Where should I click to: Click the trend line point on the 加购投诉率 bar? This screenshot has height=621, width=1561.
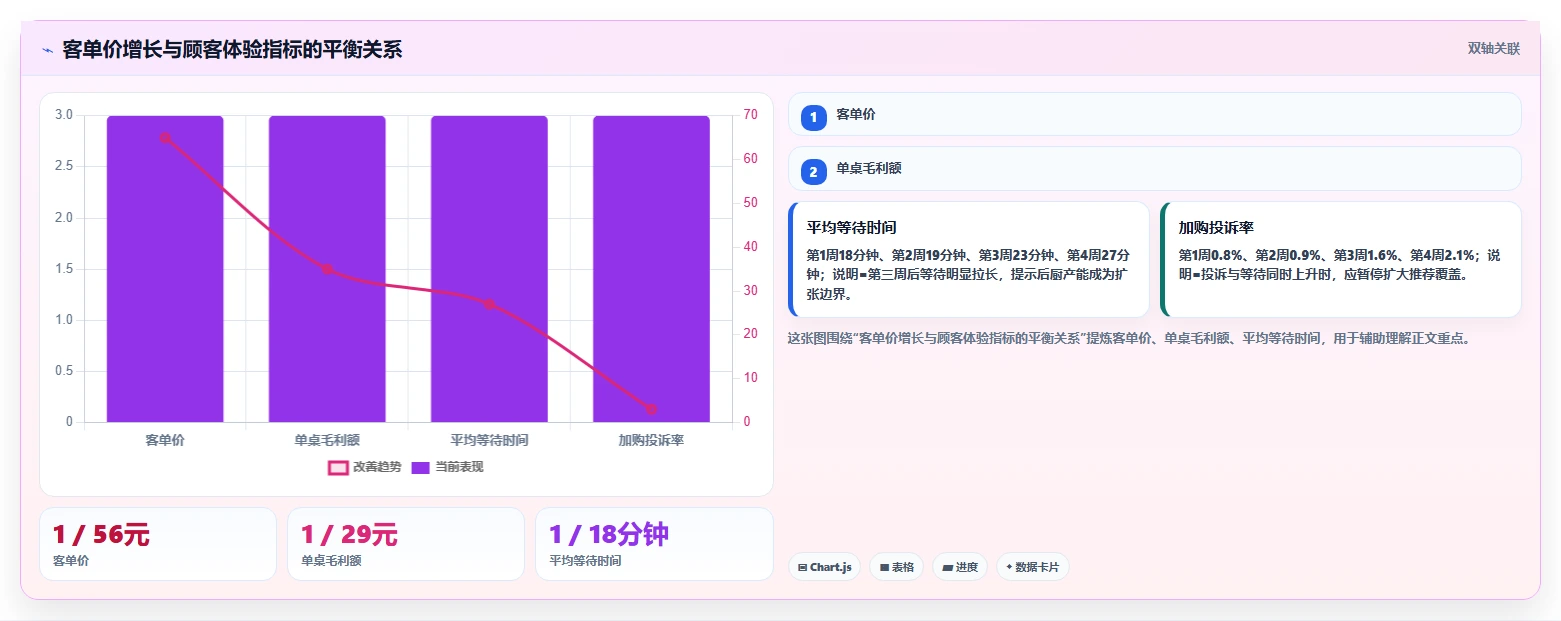[651, 409]
